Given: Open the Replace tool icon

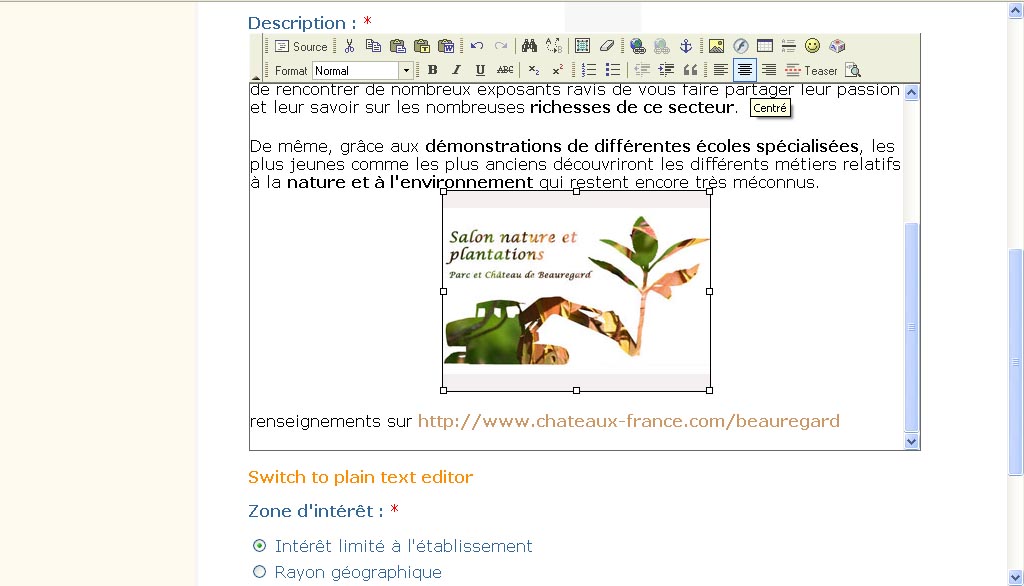Looking at the screenshot, I should (554, 46).
